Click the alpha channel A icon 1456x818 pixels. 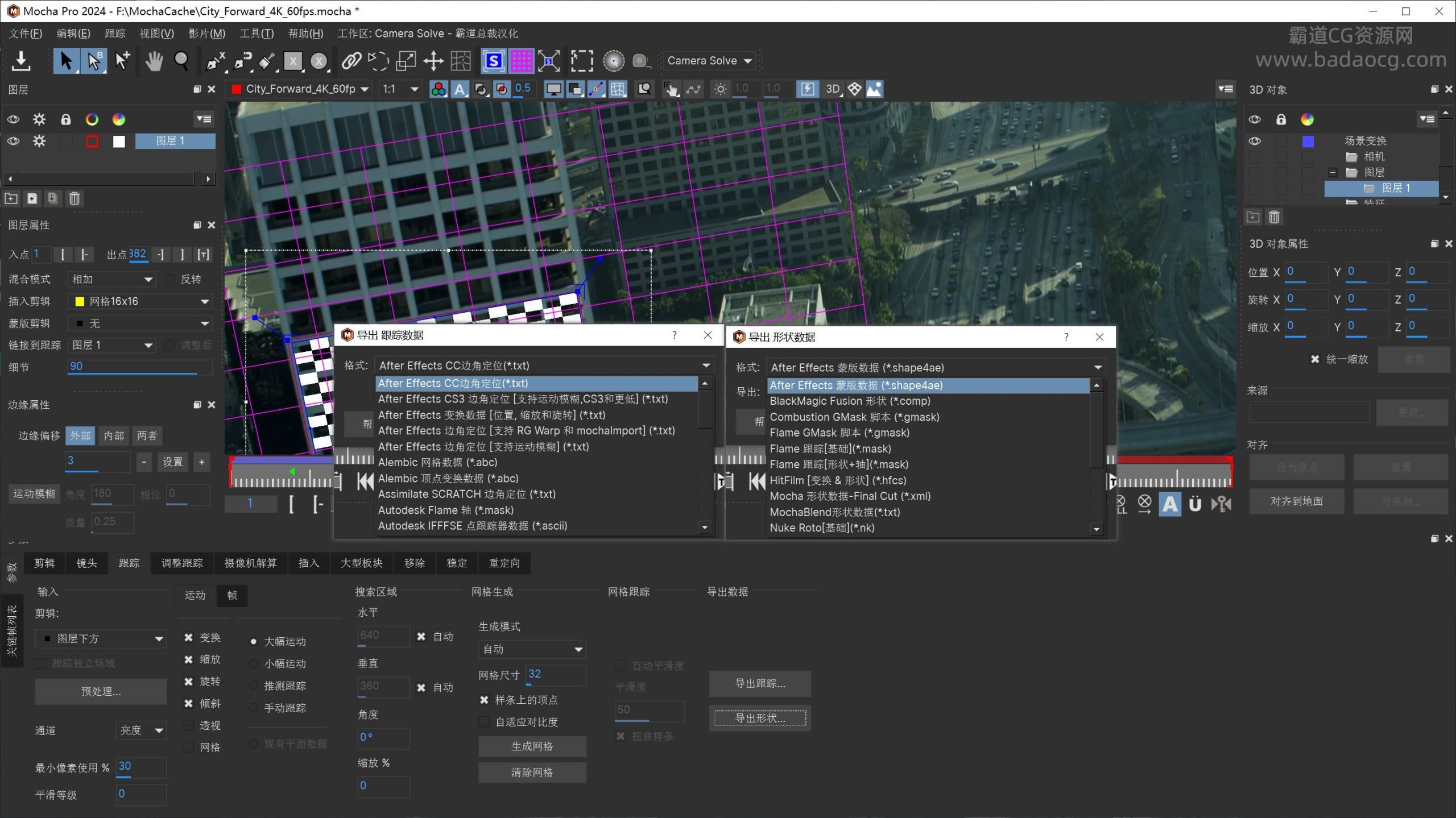click(460, 89)
